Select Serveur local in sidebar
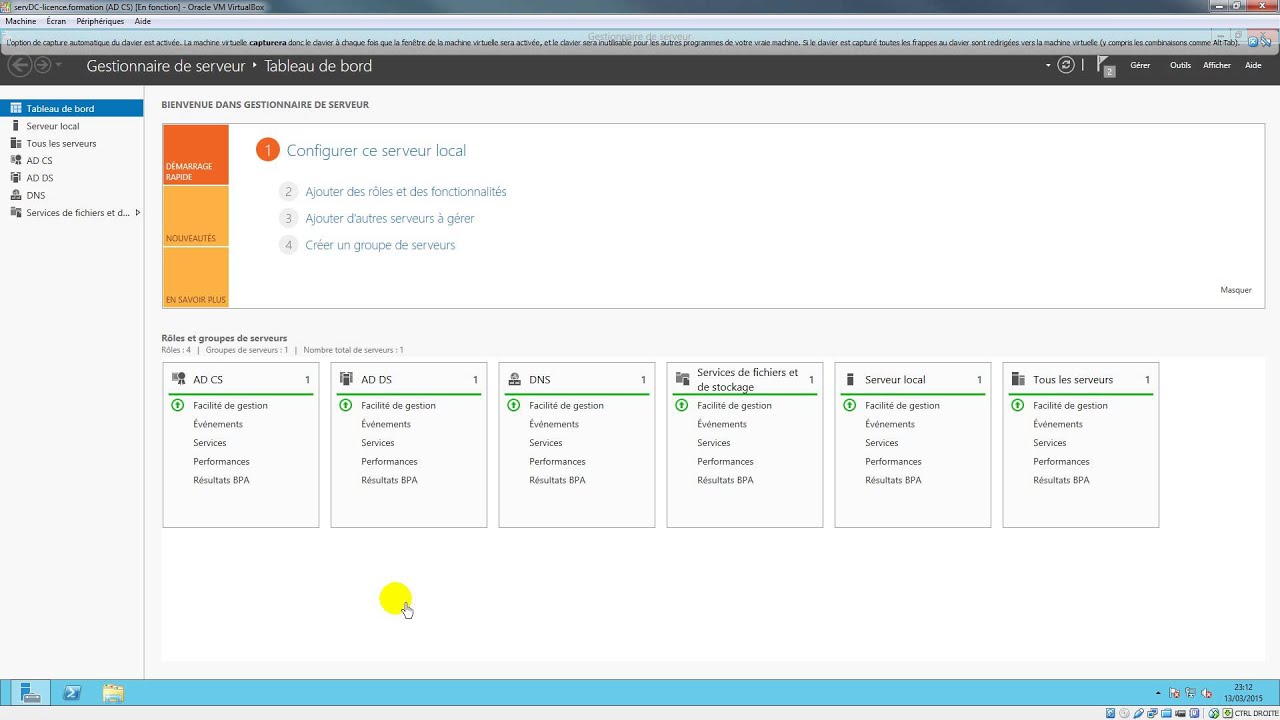Viewport: 1280px width, 720px height. [72, 126]
